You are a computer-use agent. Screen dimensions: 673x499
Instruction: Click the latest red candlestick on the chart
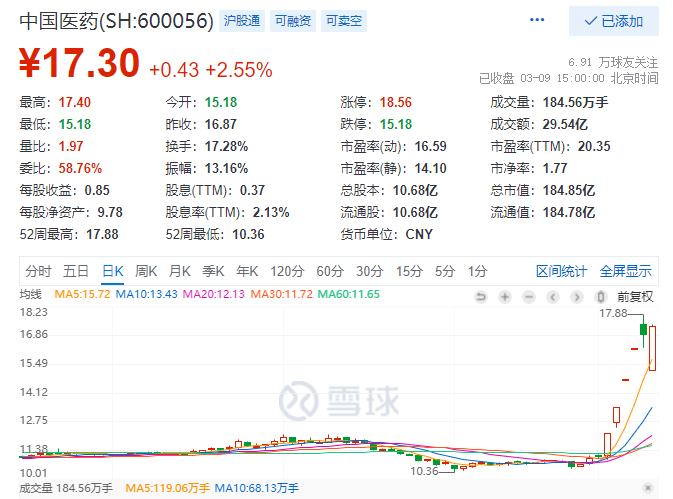click(x=652, y=348)
